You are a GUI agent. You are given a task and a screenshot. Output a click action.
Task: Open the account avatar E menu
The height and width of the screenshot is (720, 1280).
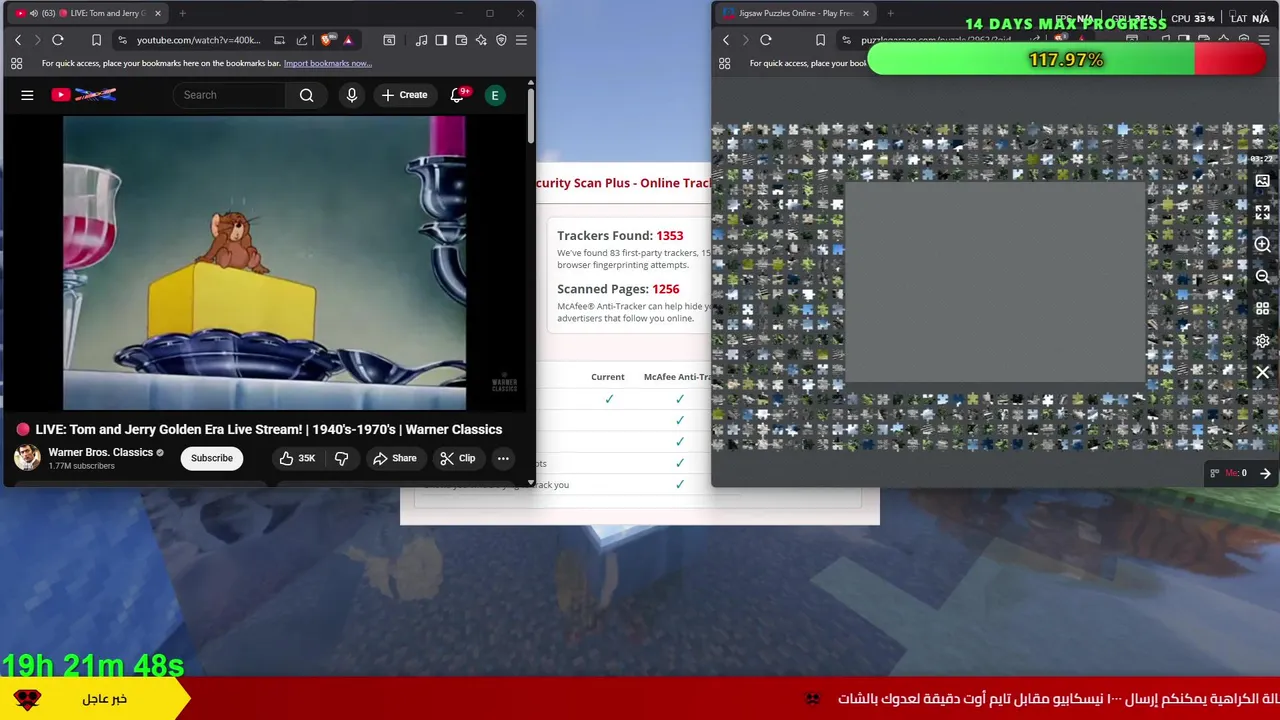coord(494,95)
